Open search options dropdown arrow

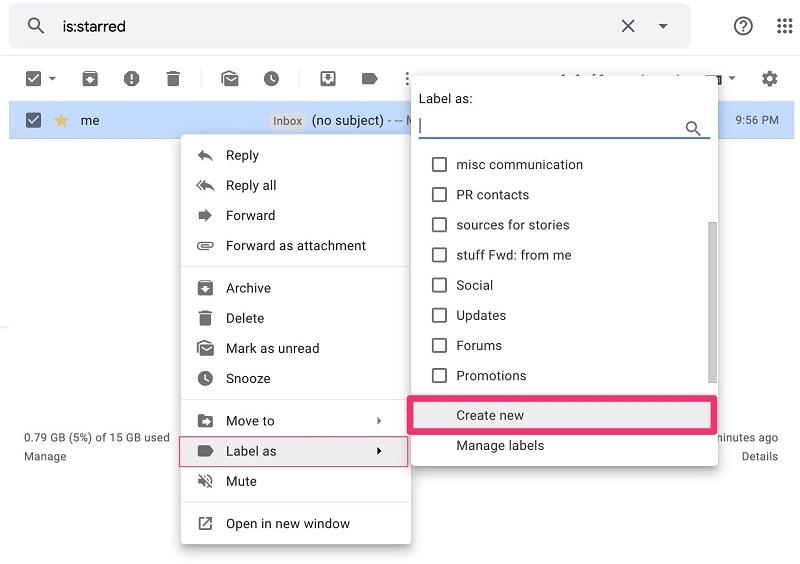663,26
